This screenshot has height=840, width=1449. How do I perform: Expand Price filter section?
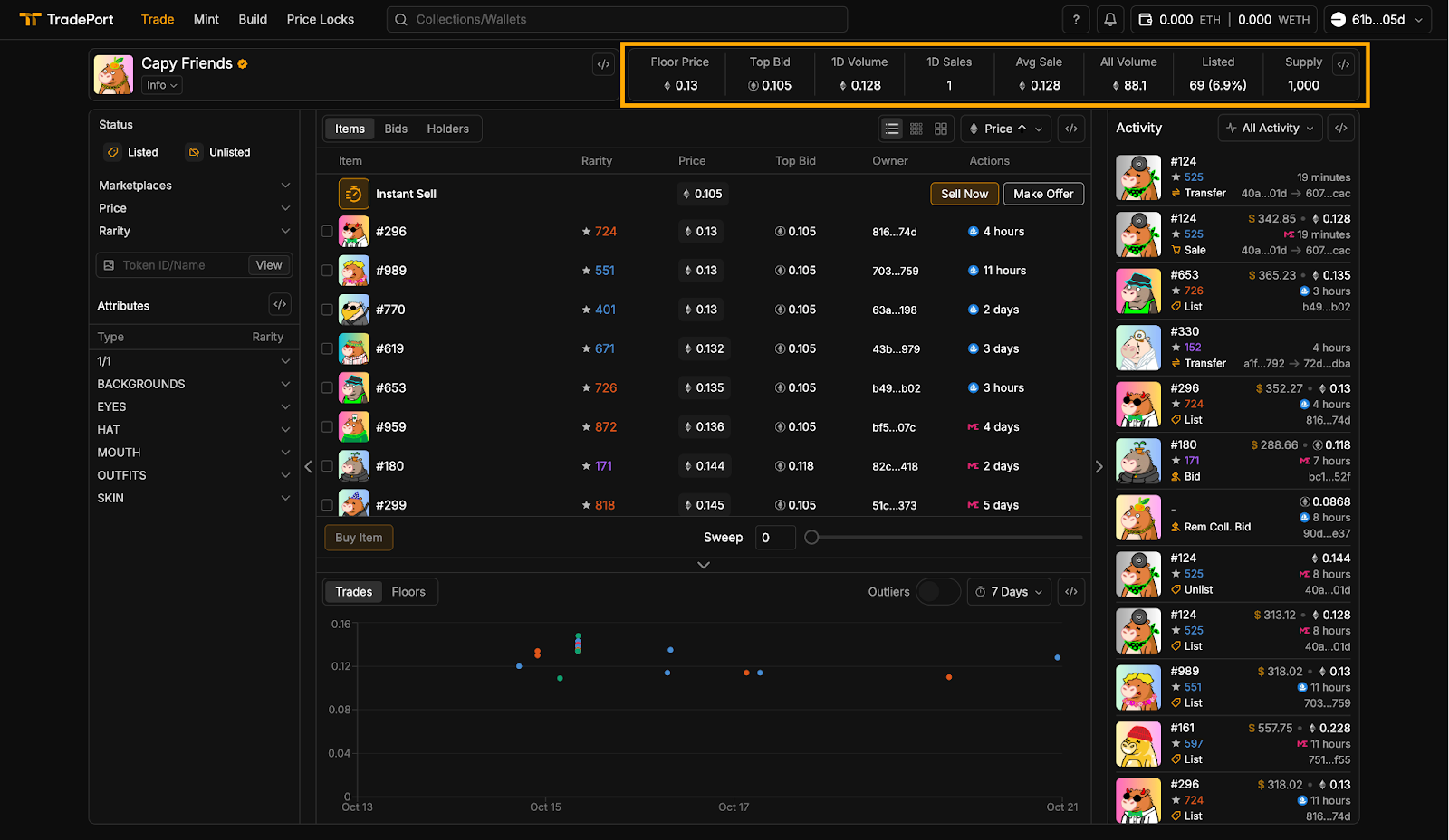pos(195,208)
